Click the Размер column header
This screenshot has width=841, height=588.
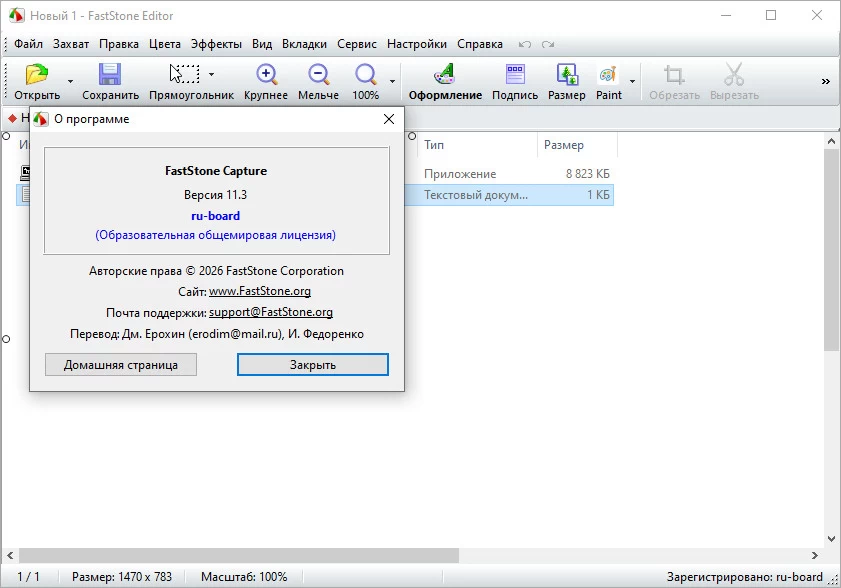[x=564, y=145]
